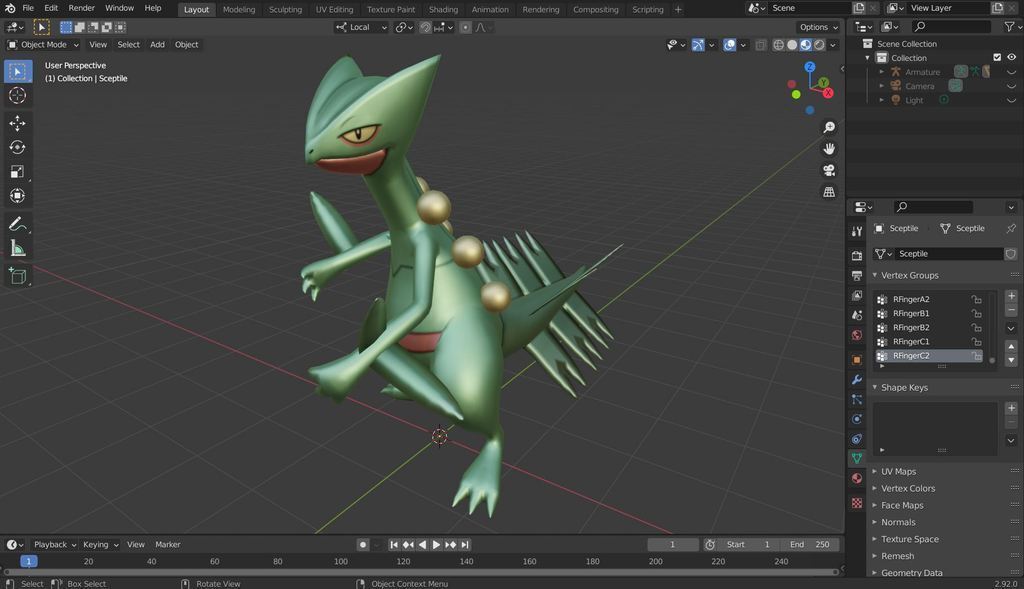This screenshot has width=1024, height=589.
Task: Click the Add Cube tool
Action: coord(17,276)
